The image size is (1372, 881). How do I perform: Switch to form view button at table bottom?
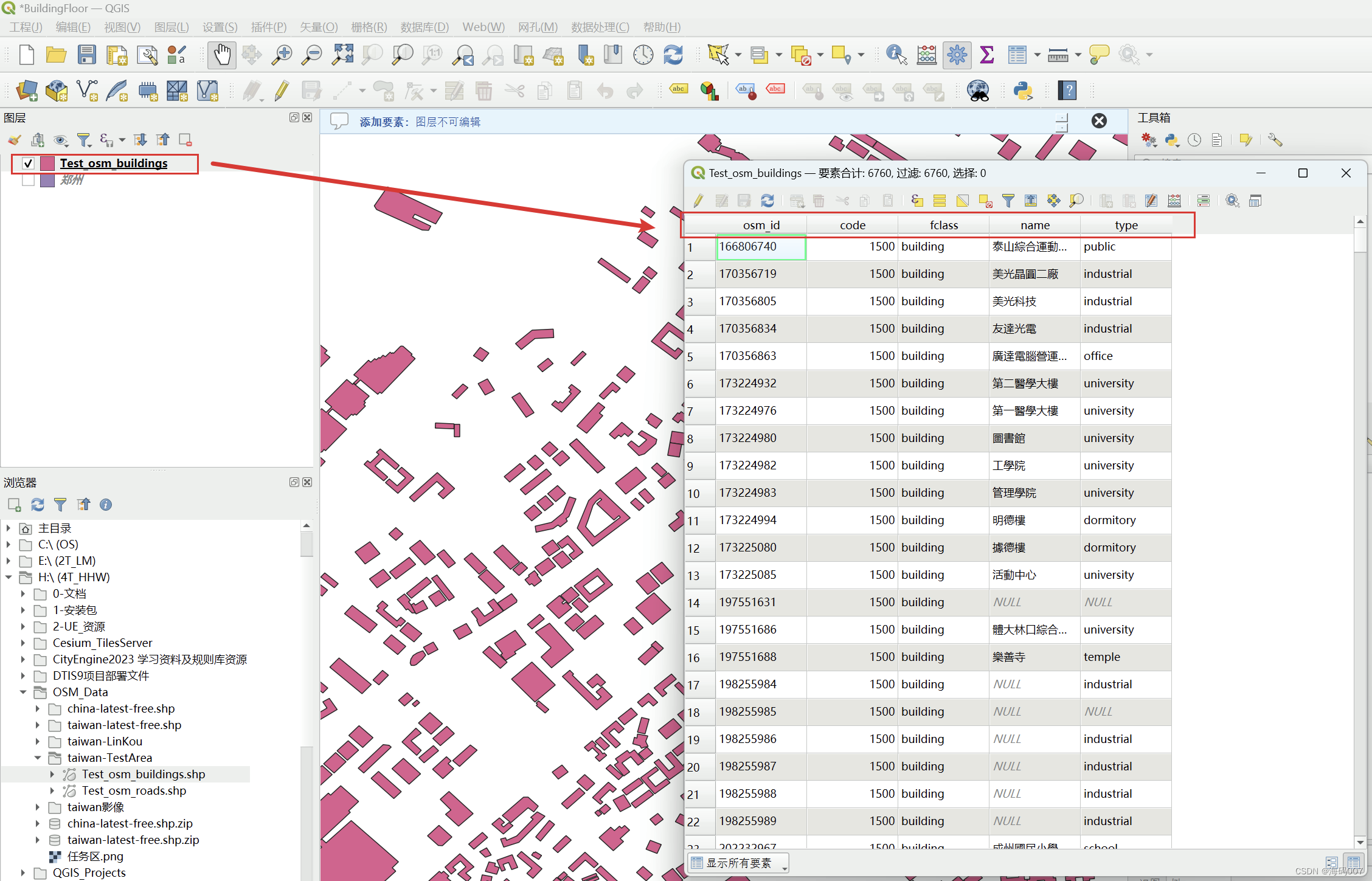point(1331,863)
